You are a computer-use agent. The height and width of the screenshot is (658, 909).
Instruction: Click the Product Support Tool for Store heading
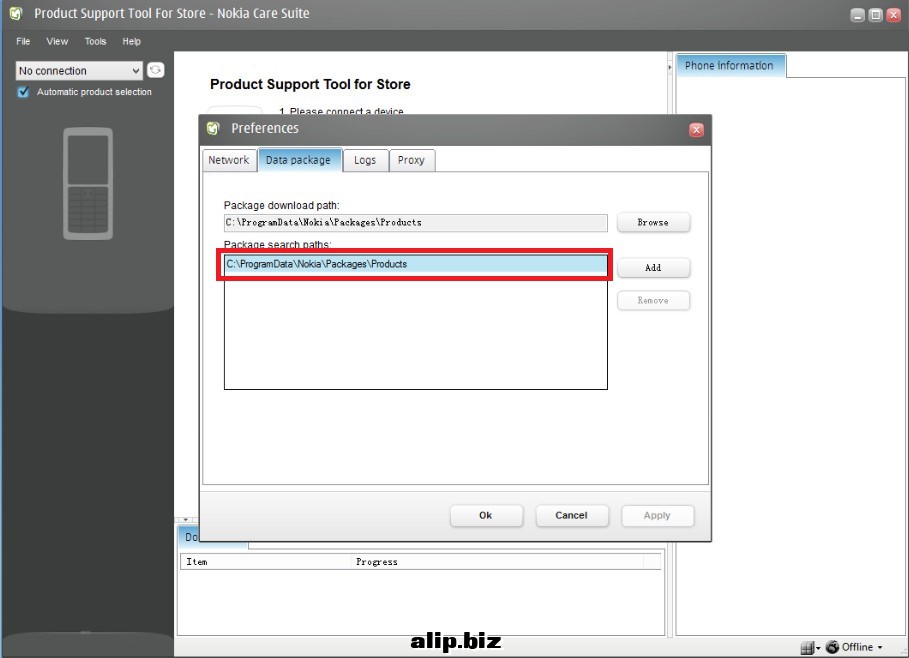click(310, 84)
